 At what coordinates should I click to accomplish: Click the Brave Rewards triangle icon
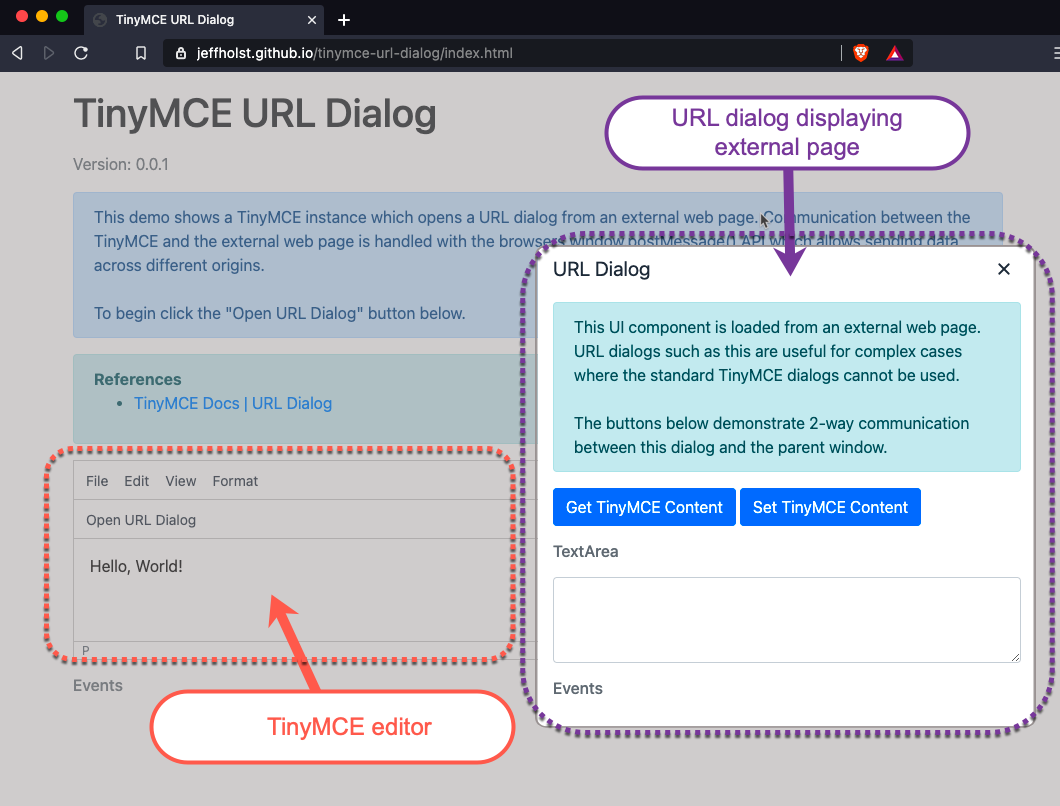(894, 53)
